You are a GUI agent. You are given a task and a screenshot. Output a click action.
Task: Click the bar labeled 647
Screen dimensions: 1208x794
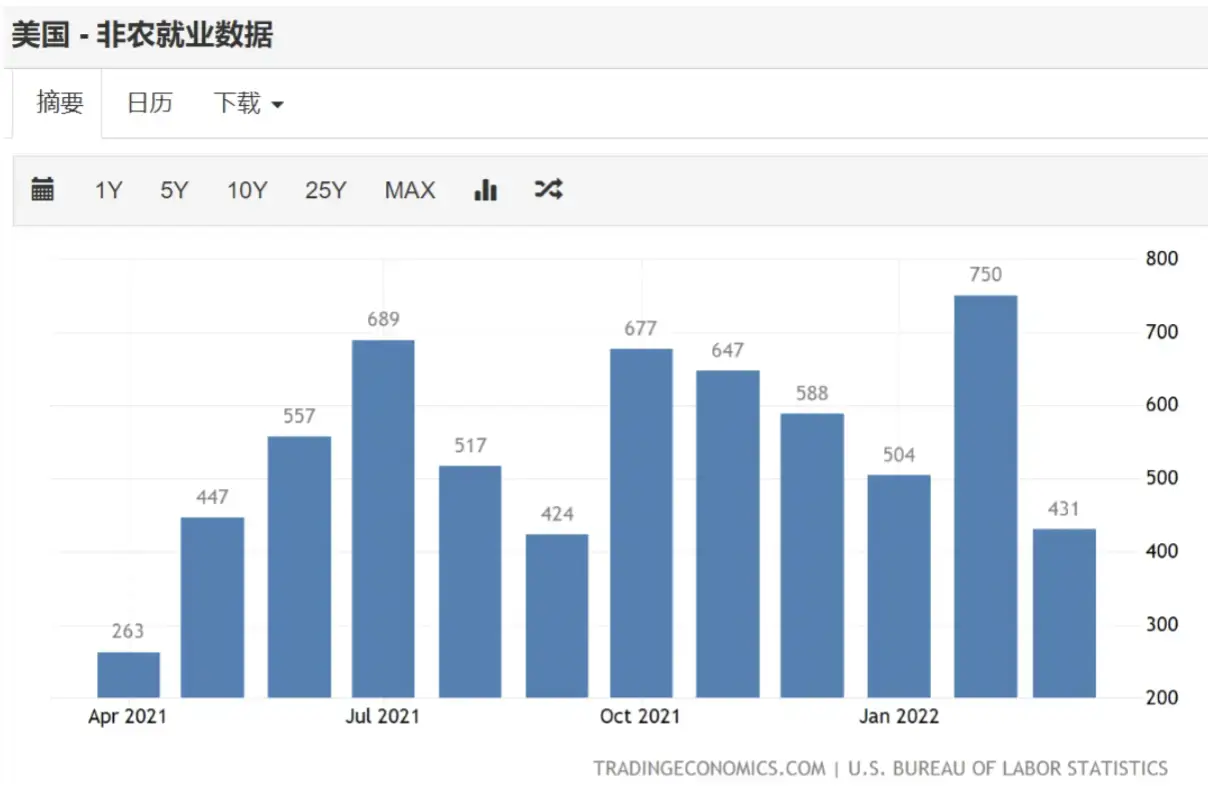pos(728,534)
